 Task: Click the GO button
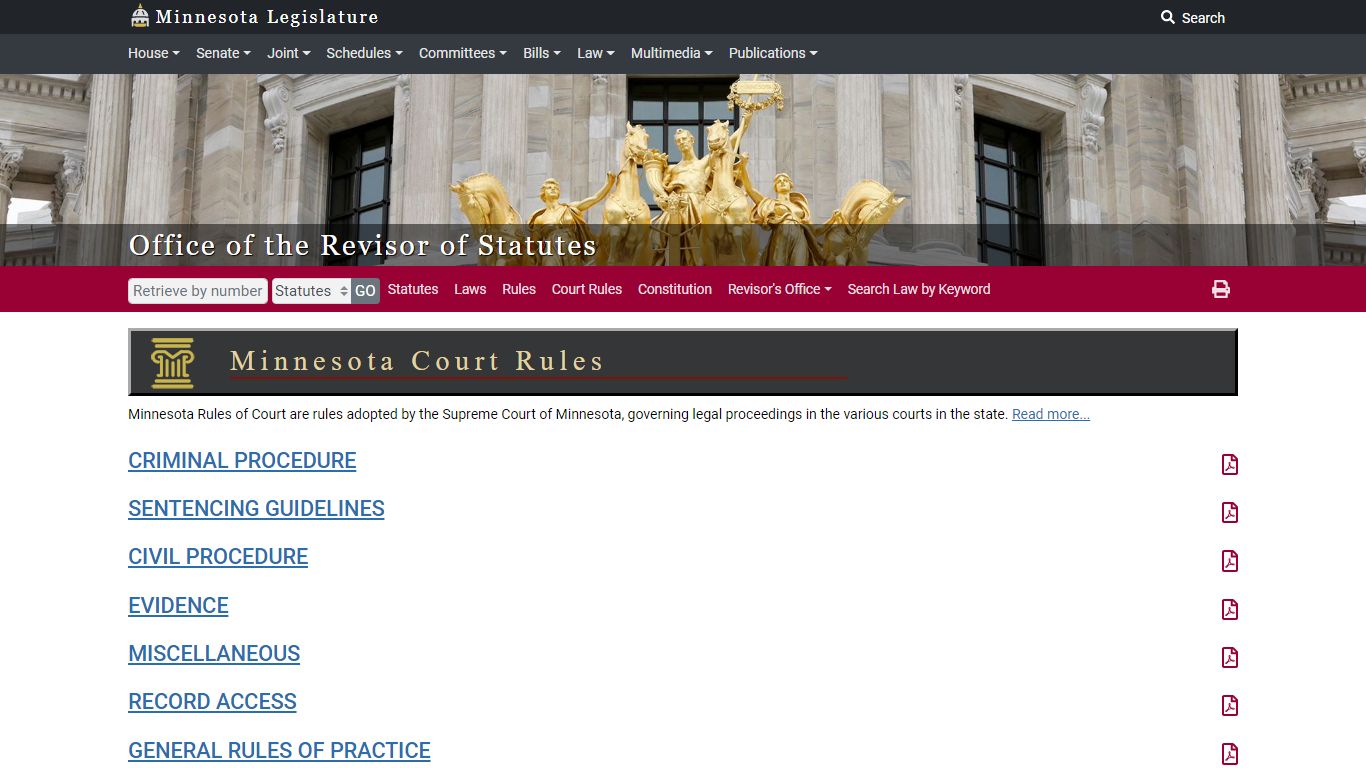pyautogui.click(x=365, y=291)
